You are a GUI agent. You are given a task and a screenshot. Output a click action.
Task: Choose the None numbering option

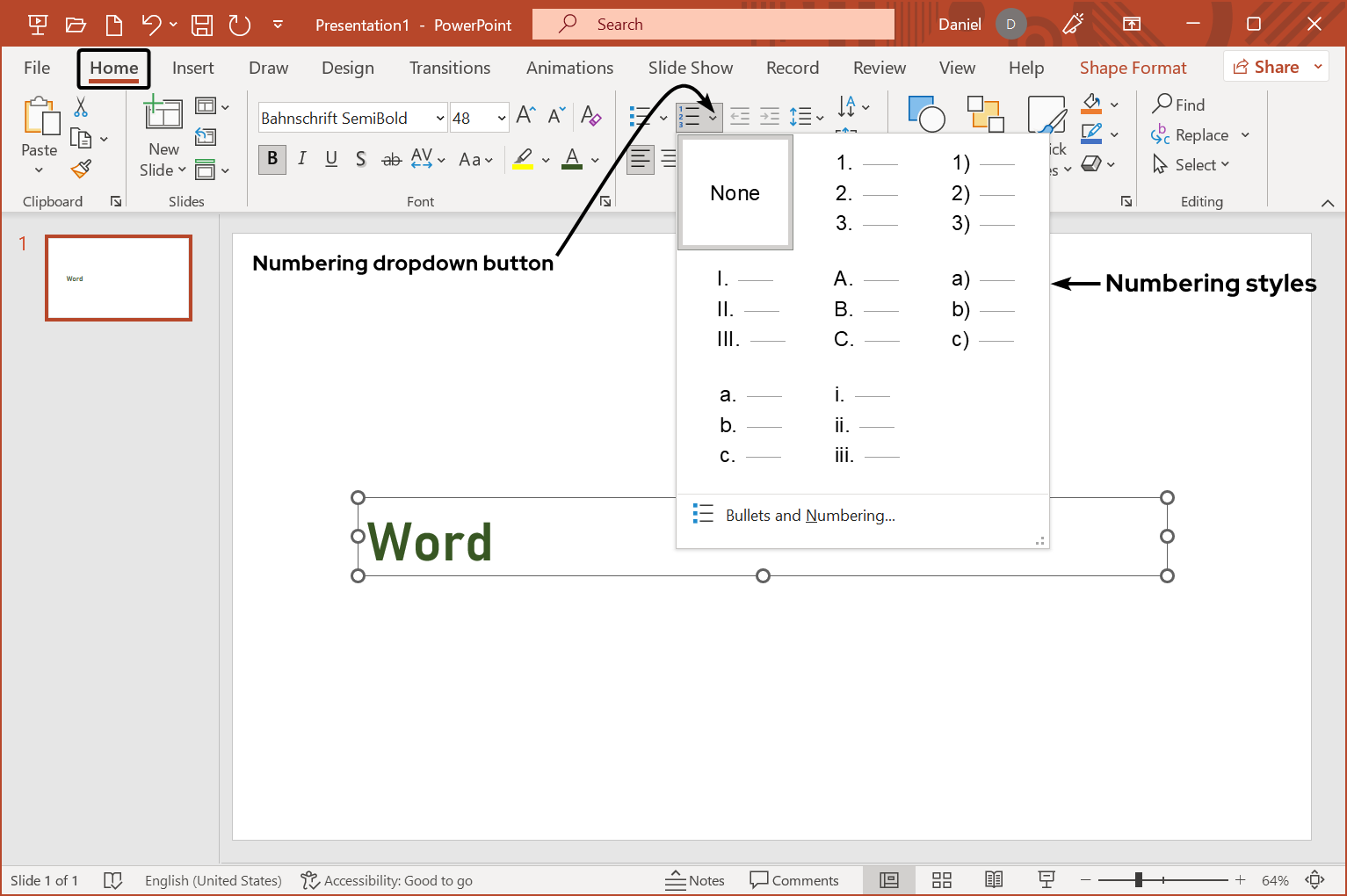point(735,193)
